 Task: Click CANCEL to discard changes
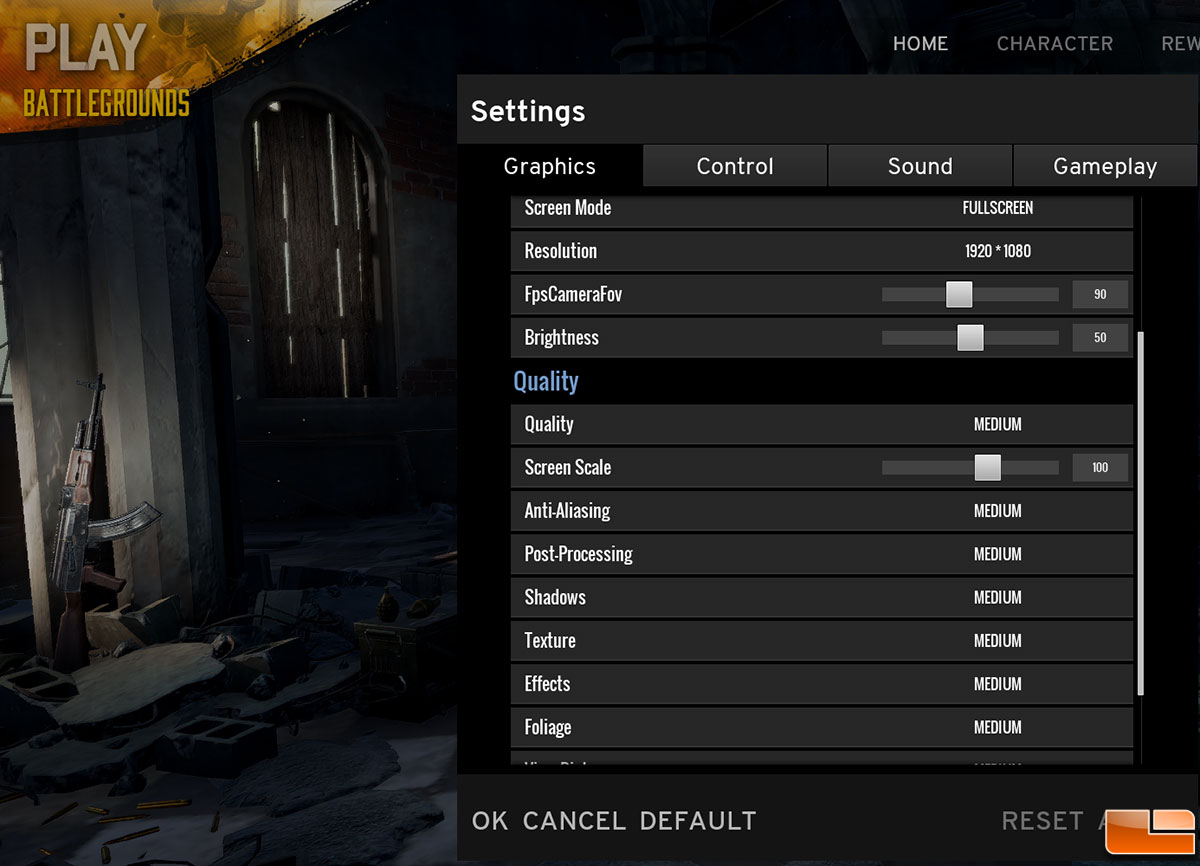575,821
